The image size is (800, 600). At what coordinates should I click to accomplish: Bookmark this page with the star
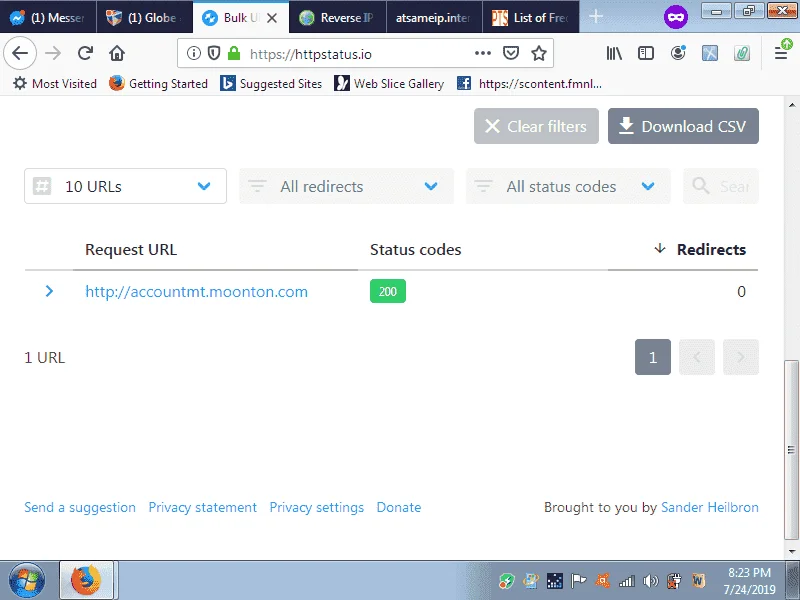pyautogui.click(x=539, y=53)
